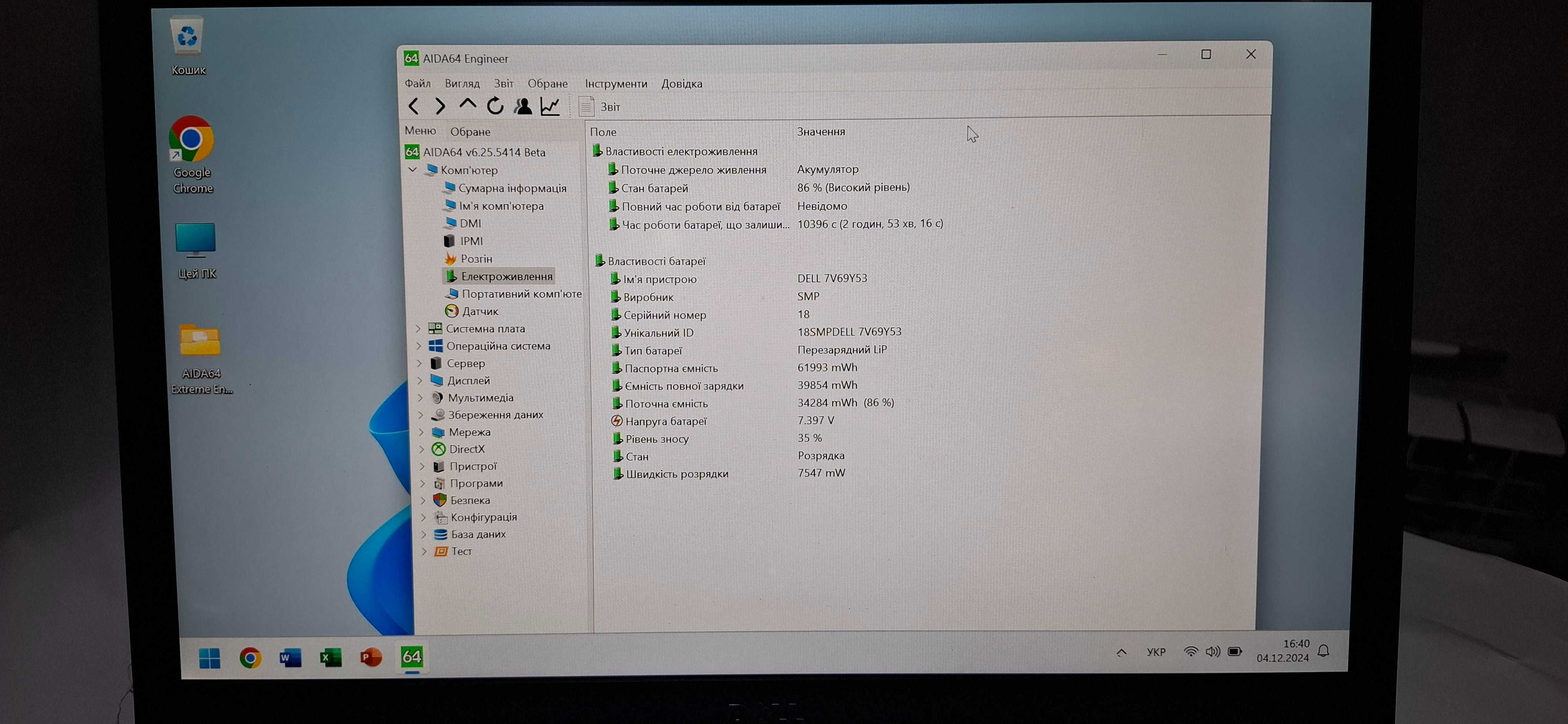Open Excel from the taskbar

(331, 657)
